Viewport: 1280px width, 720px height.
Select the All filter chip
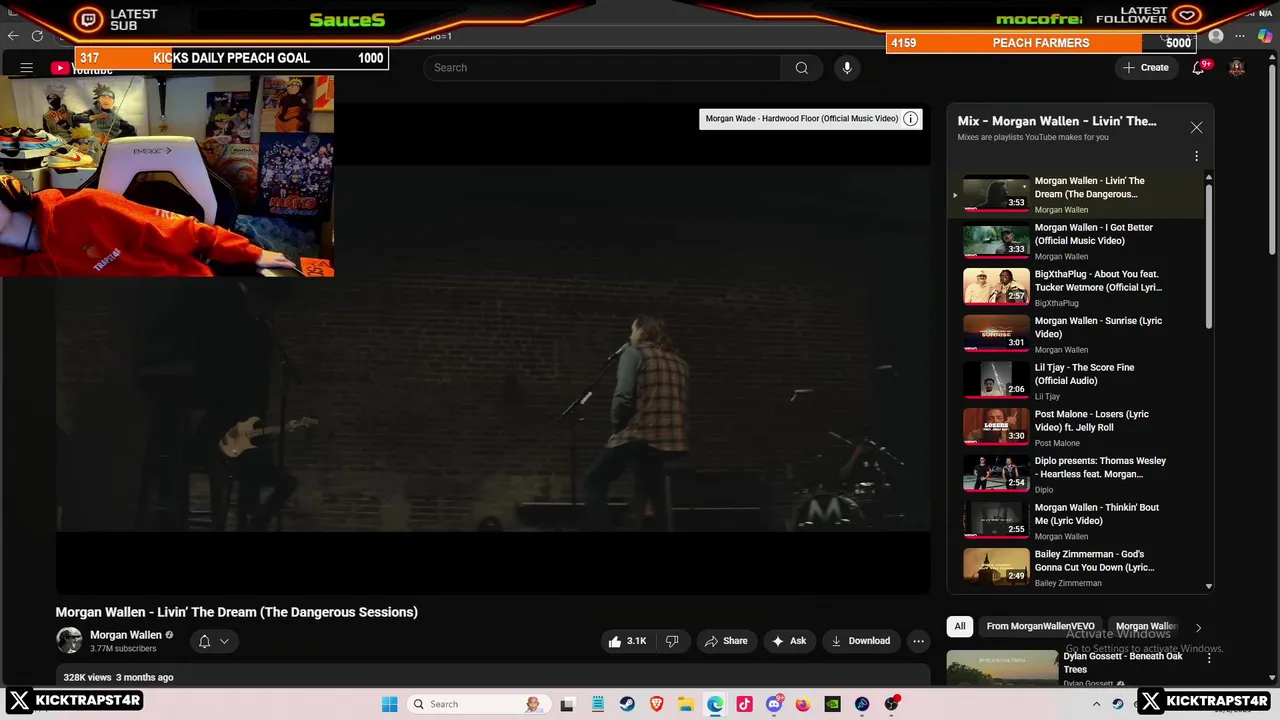[960, 626]
